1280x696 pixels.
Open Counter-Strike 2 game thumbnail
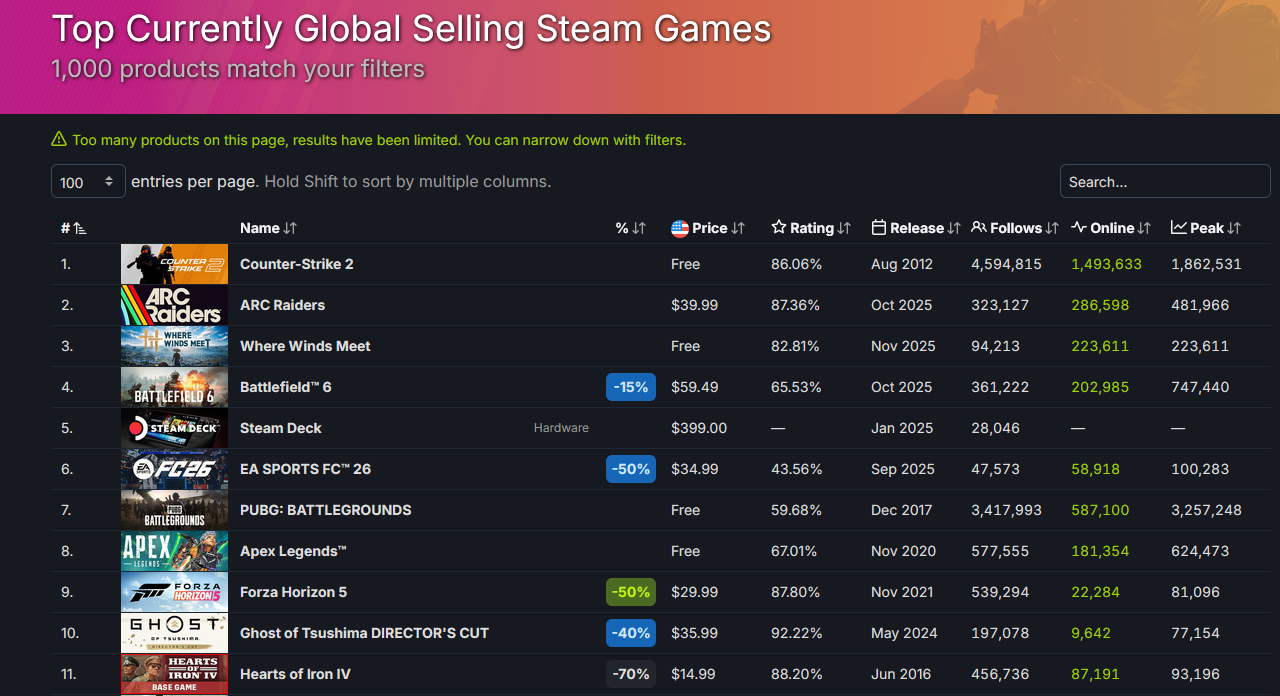(x=174, y=264)
